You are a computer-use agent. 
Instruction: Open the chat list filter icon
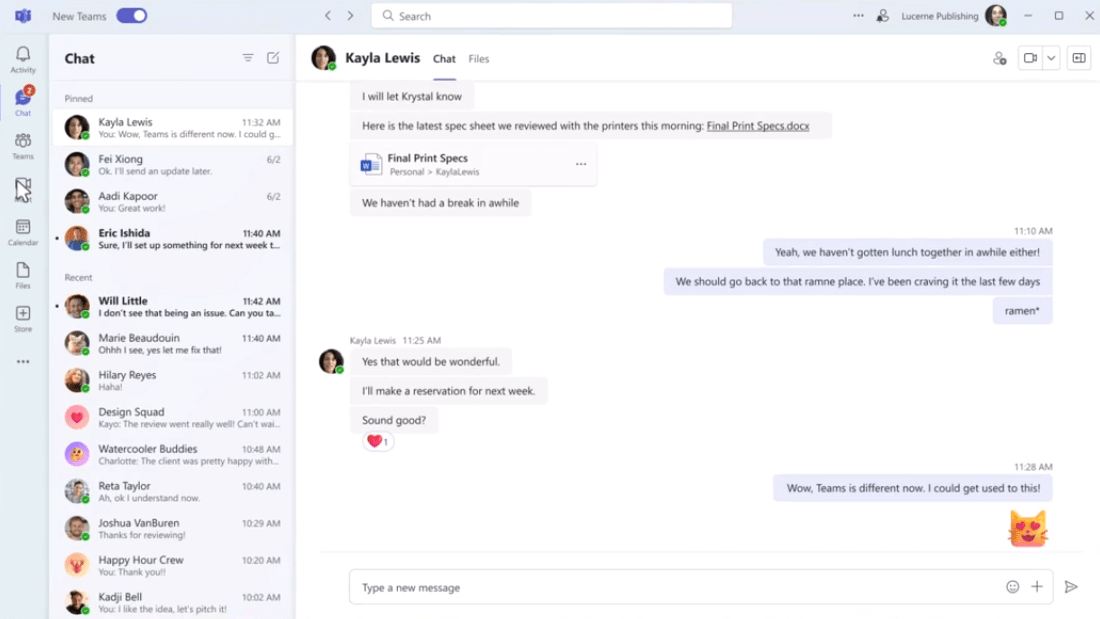point(248,58)
